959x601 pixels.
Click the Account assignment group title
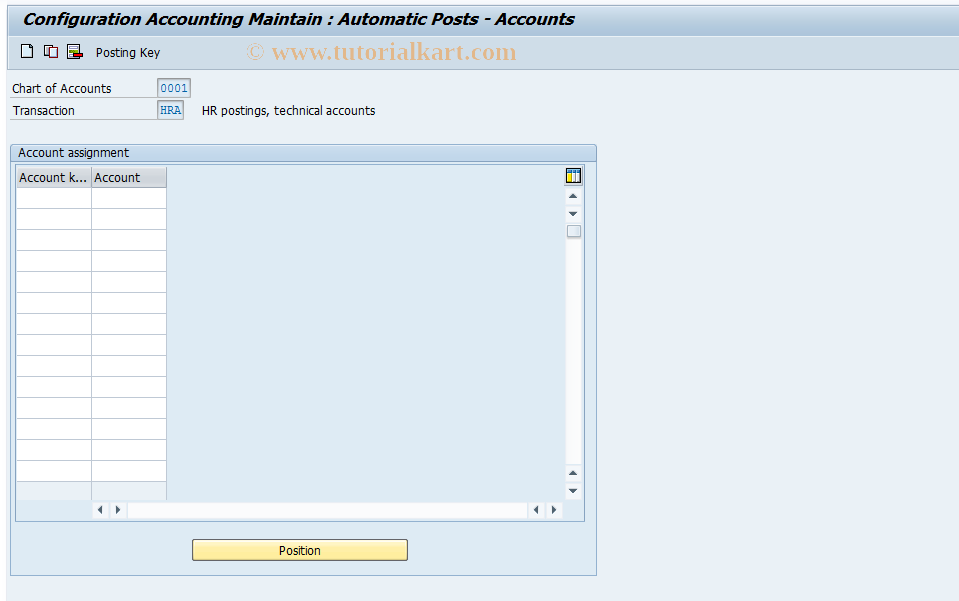tap(73, 153)
